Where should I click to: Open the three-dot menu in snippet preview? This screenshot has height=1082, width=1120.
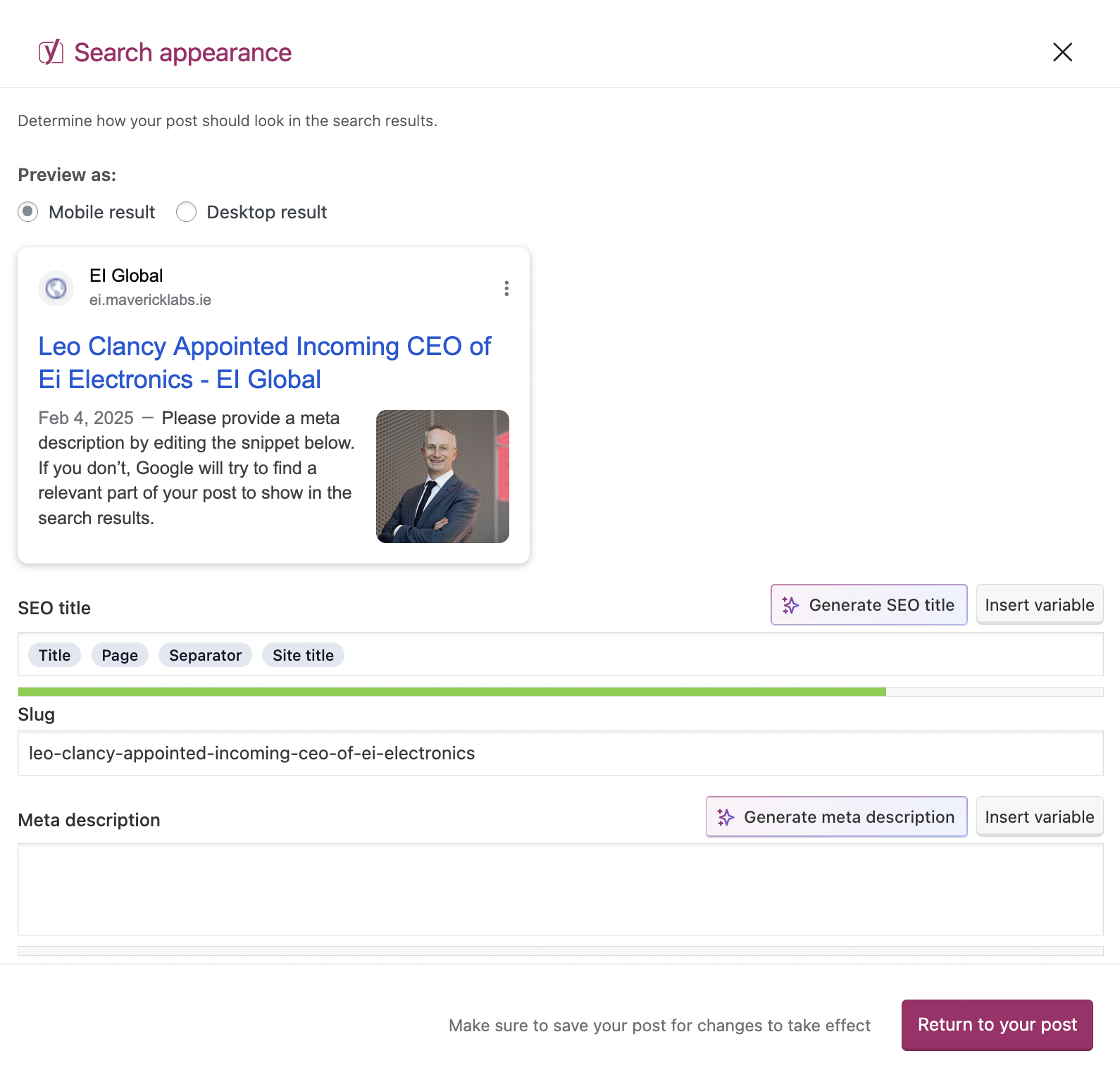point(506,288)
